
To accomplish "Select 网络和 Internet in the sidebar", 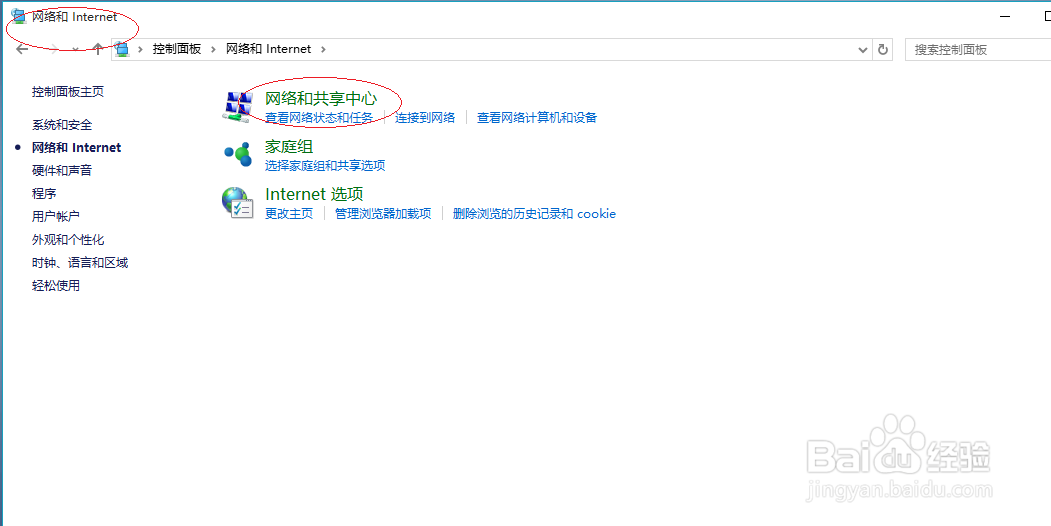I will (76, 147).
